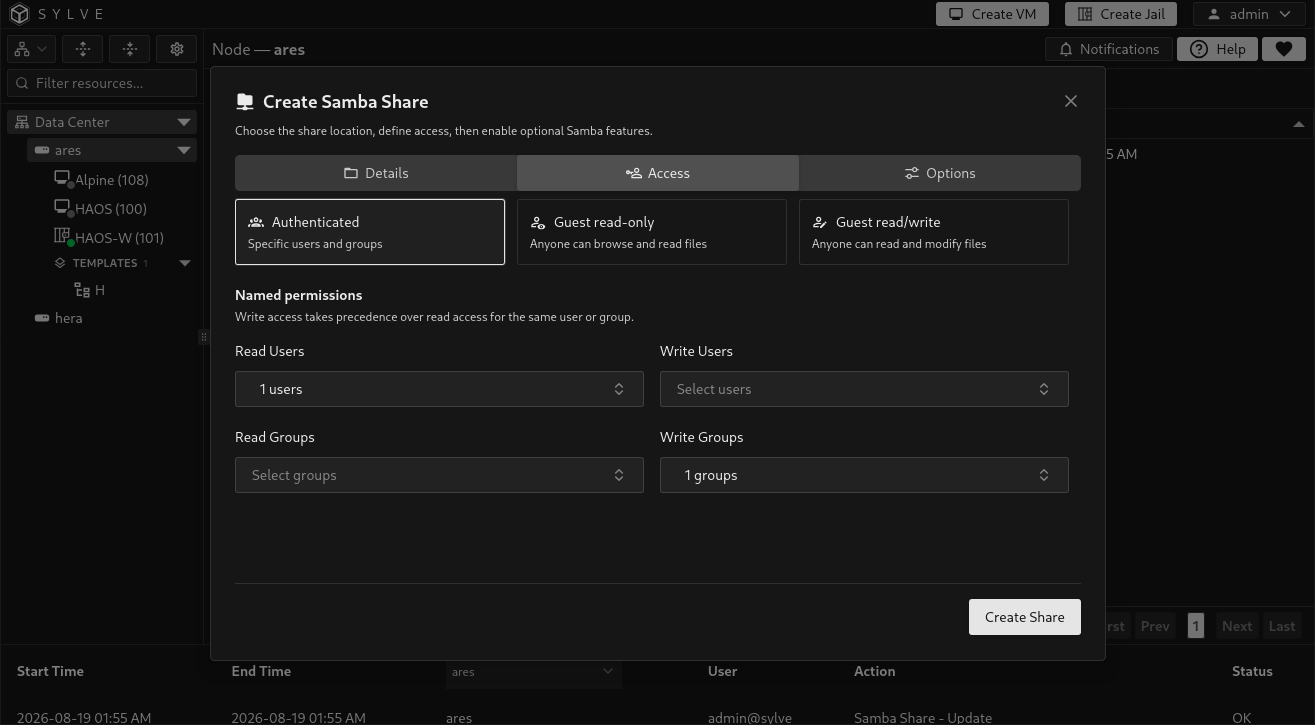Open the tree view mode dropdown icon
This screenshot has height=725, width=1315.
[x=32, y=49]
